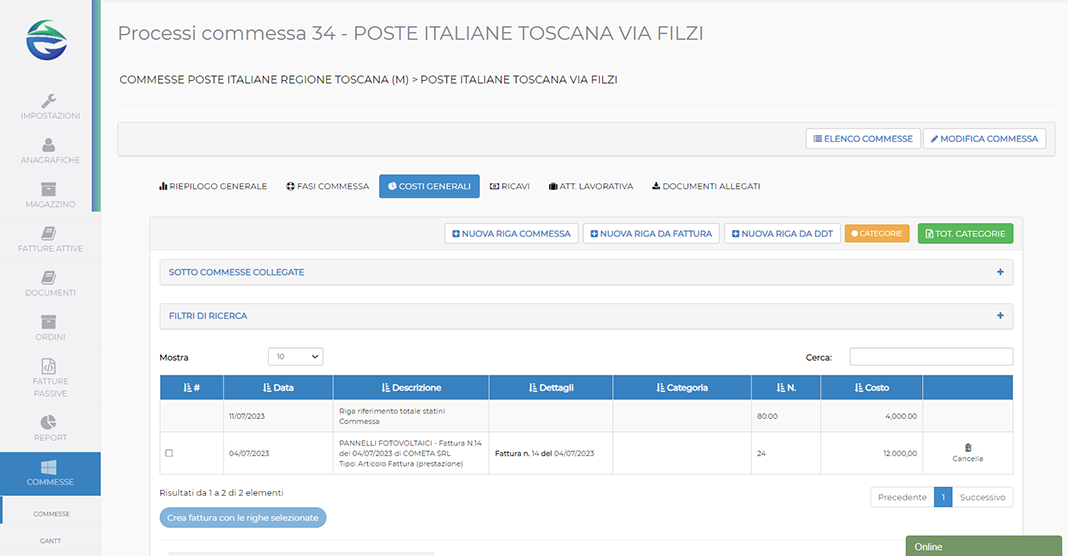Viewport: 1068px width, 556px height.
Task: Switch to Documenti Allegati tab
Action: click(x=706, y=186)
